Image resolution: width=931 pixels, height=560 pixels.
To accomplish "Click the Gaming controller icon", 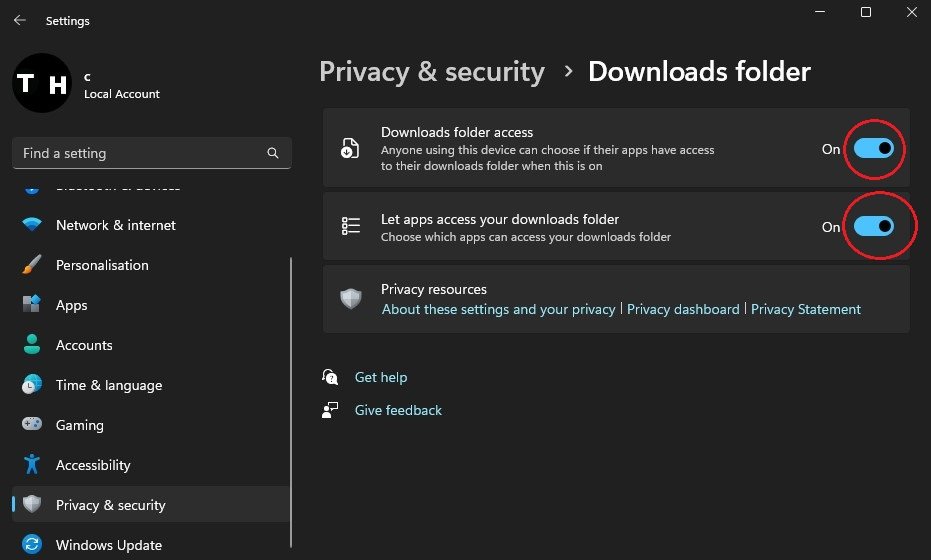I will tap(32, 425).
